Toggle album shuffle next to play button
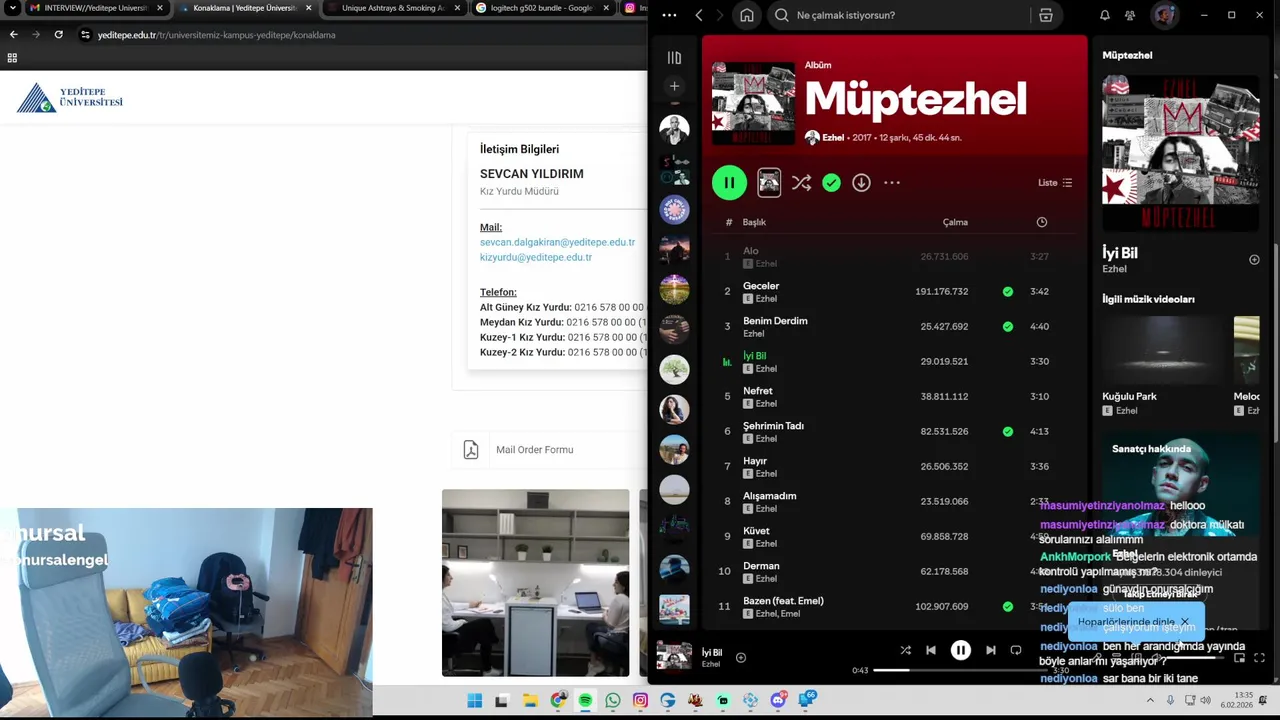The width and height of the screenshot is (1280, 720). pos(801,183)
